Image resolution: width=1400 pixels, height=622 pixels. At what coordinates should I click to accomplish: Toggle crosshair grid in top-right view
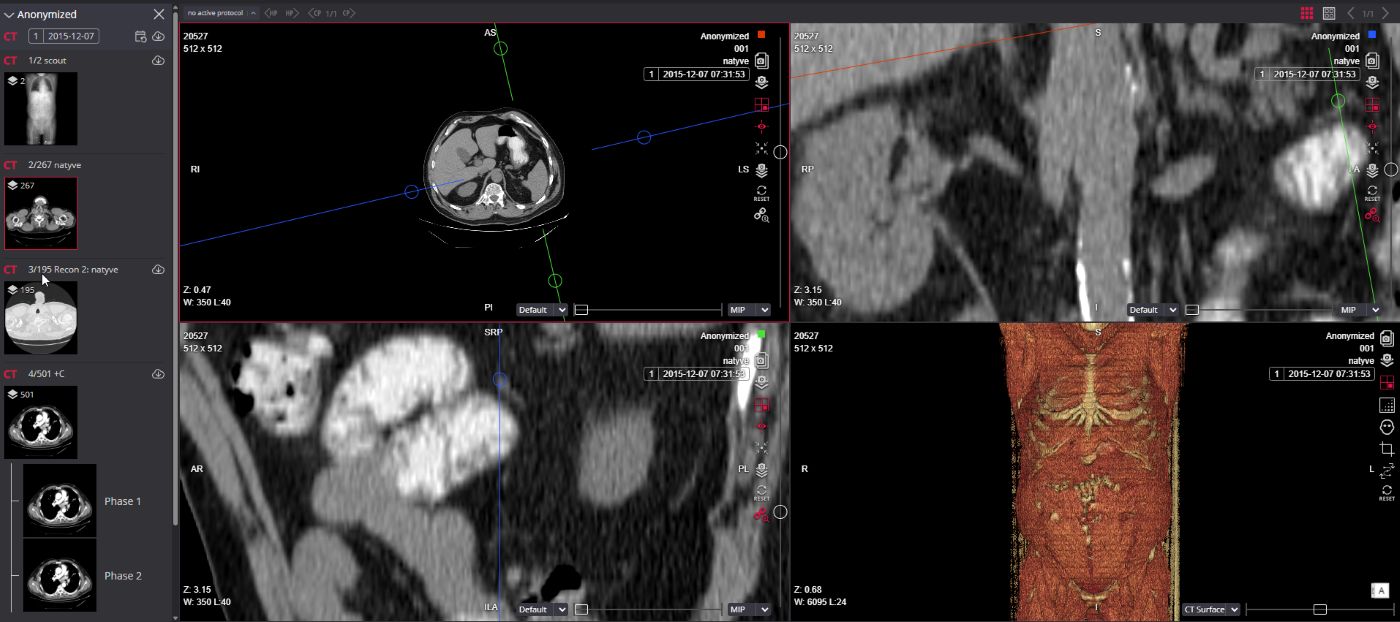(x=1371, y=104)
